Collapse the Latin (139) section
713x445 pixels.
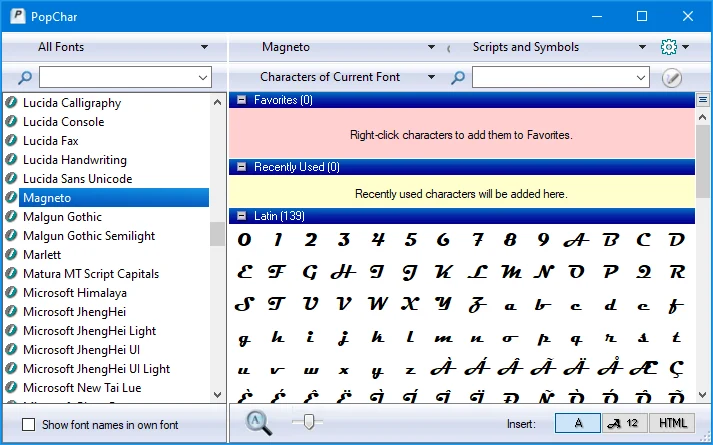pos(242,216)
